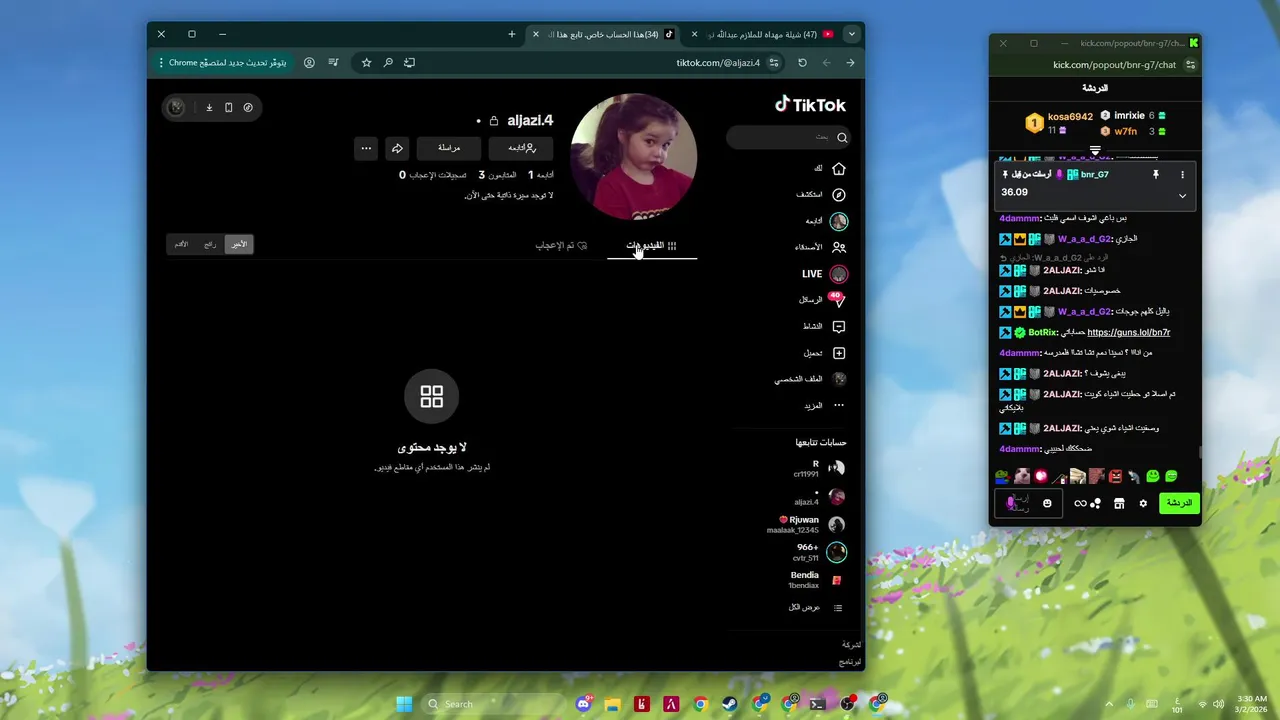Click the volume icon in system tray

1220,704
